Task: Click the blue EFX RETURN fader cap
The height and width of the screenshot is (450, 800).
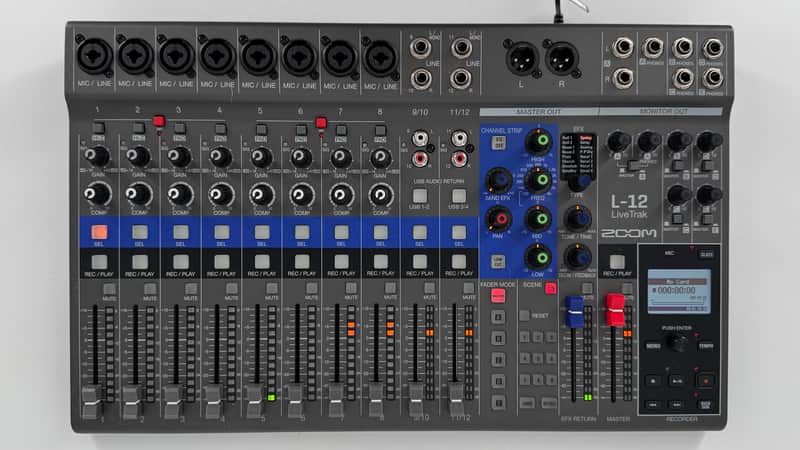Action: click(x=574, y=312)
